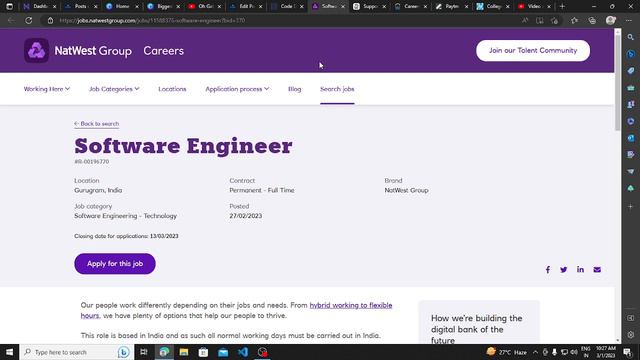Click Join our Talent Community button

[533, 51]
